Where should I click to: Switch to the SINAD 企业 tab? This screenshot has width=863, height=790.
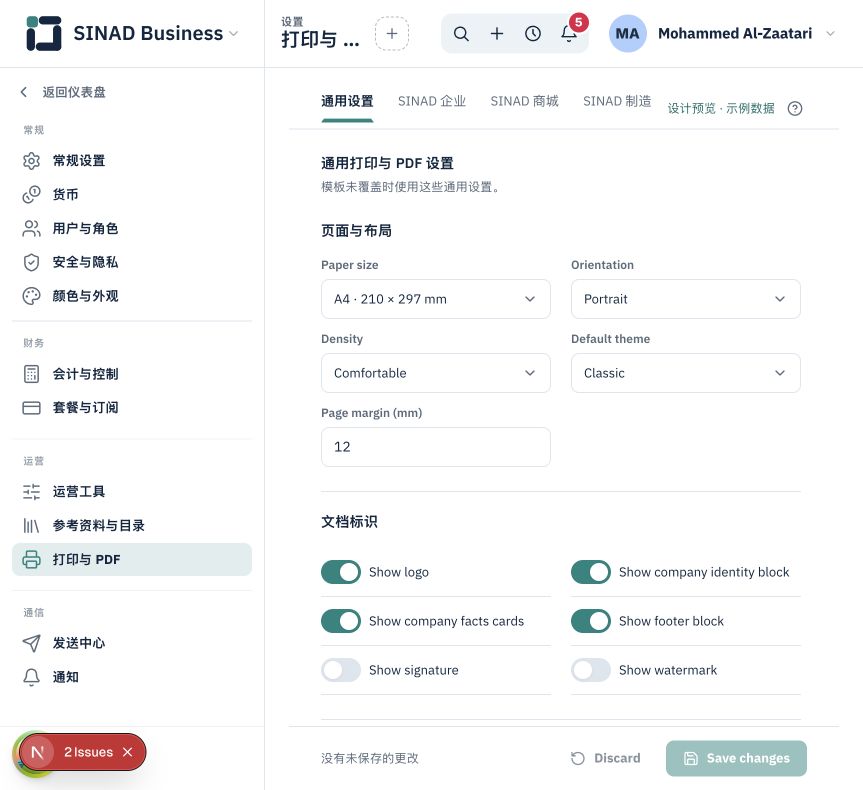(432, 101)
